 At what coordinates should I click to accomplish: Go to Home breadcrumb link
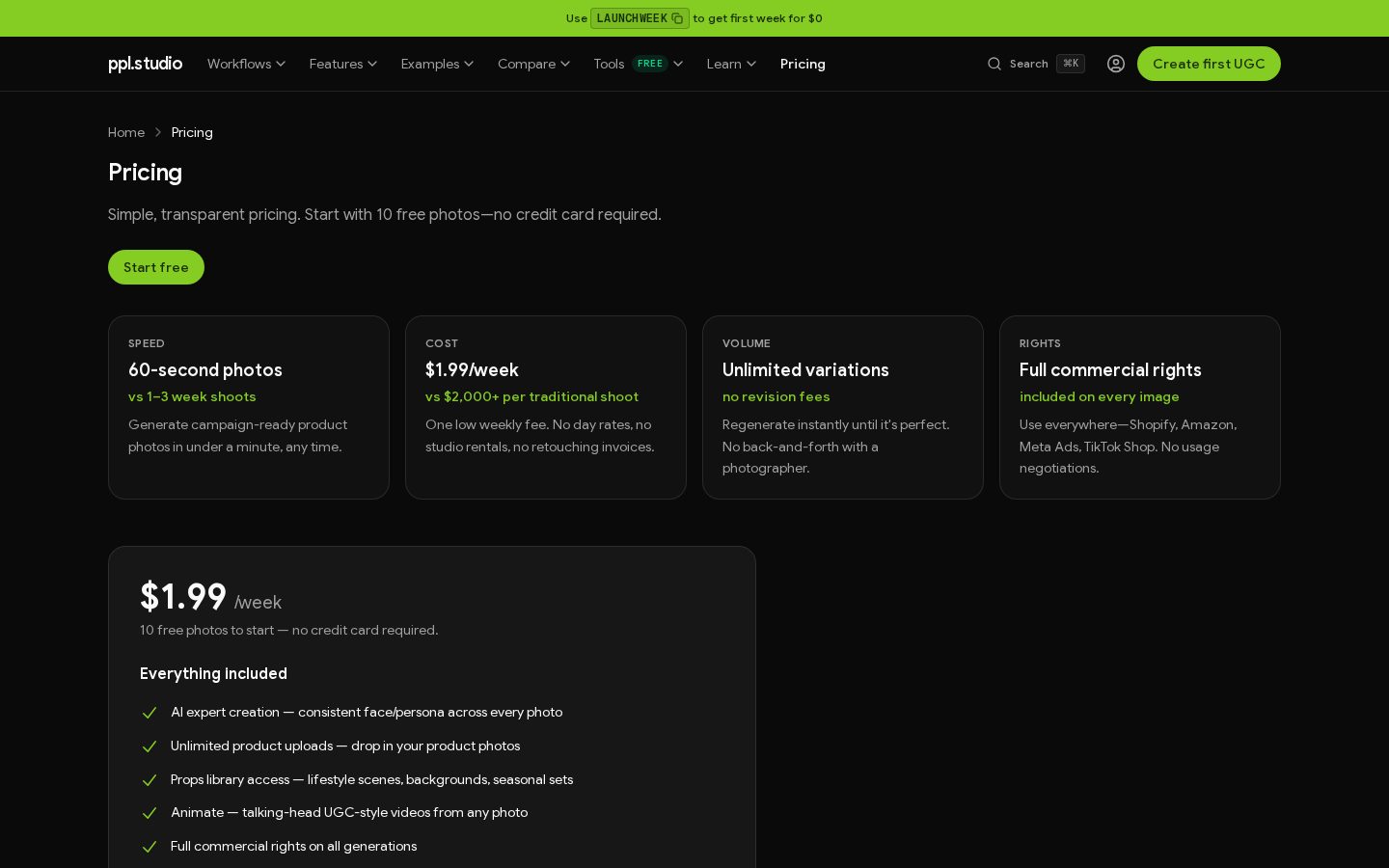point(126,132)
